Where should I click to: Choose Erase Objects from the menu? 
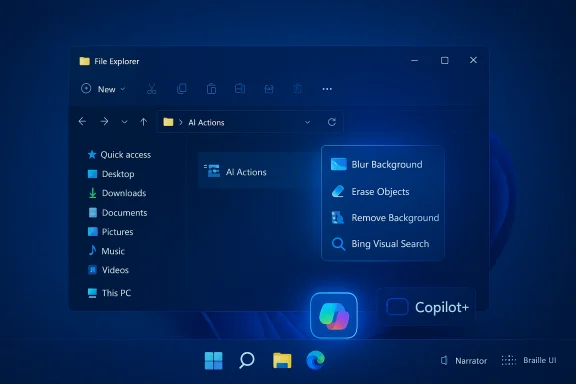coord(383,191)
